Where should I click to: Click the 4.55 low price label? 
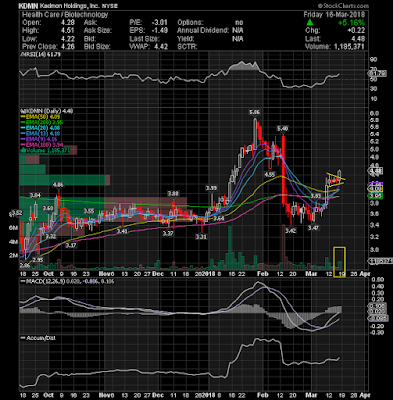tap(269, 174)
